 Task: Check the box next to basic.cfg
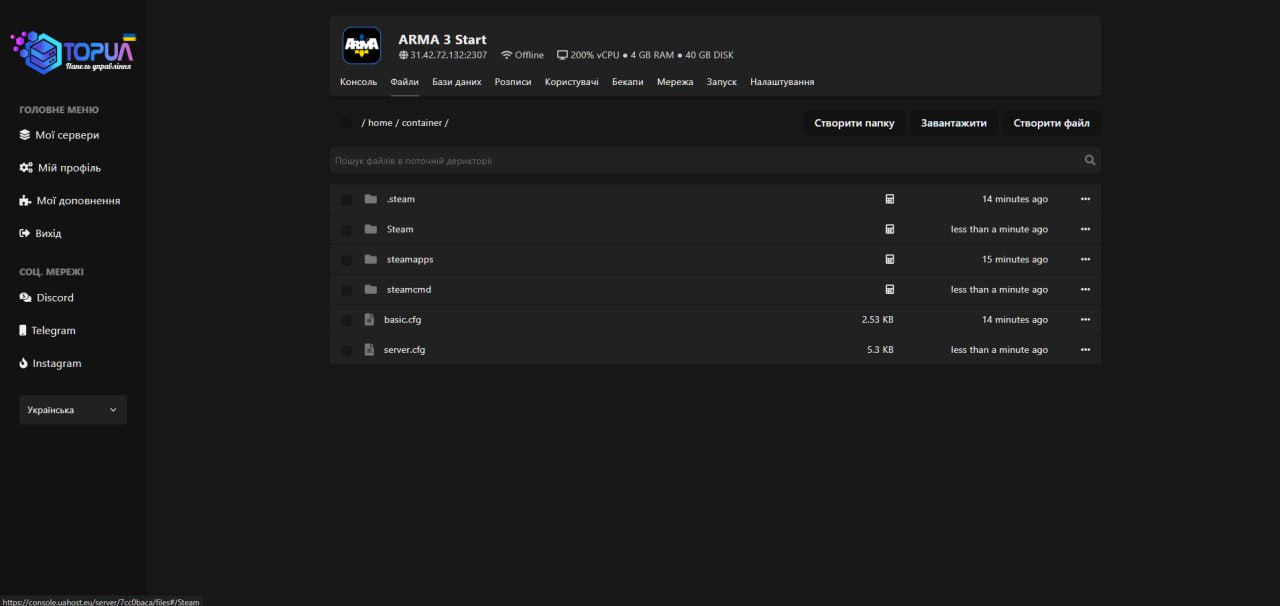coord(346,320)
